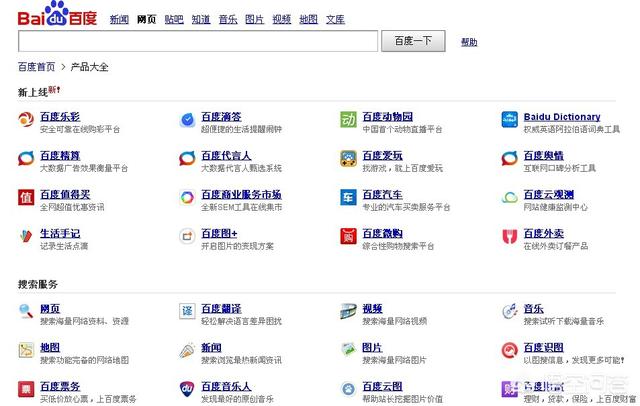This screenshot has height=406, width=640.
Task: Select the 网页 tab in top navigation
Action: (x=146, y=19)
